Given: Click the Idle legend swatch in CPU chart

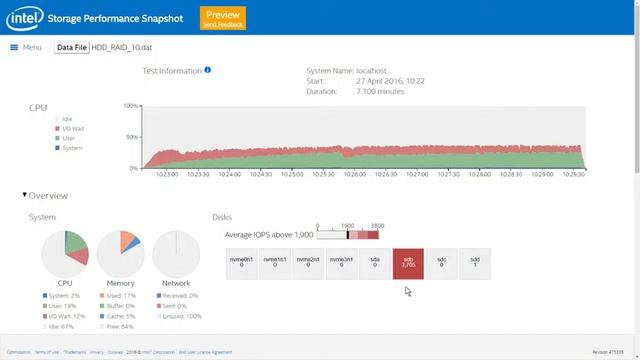Looking at the screenshot, I should pyautogui.click(x=57, y=119).
